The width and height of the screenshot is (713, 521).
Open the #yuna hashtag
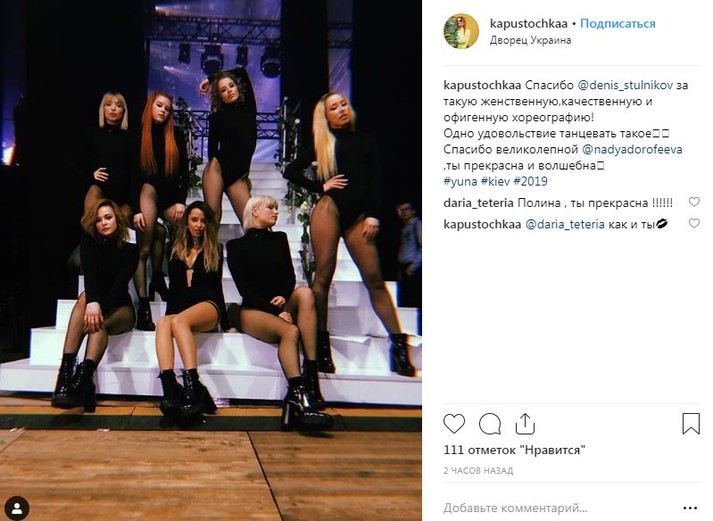coord(459,182)
